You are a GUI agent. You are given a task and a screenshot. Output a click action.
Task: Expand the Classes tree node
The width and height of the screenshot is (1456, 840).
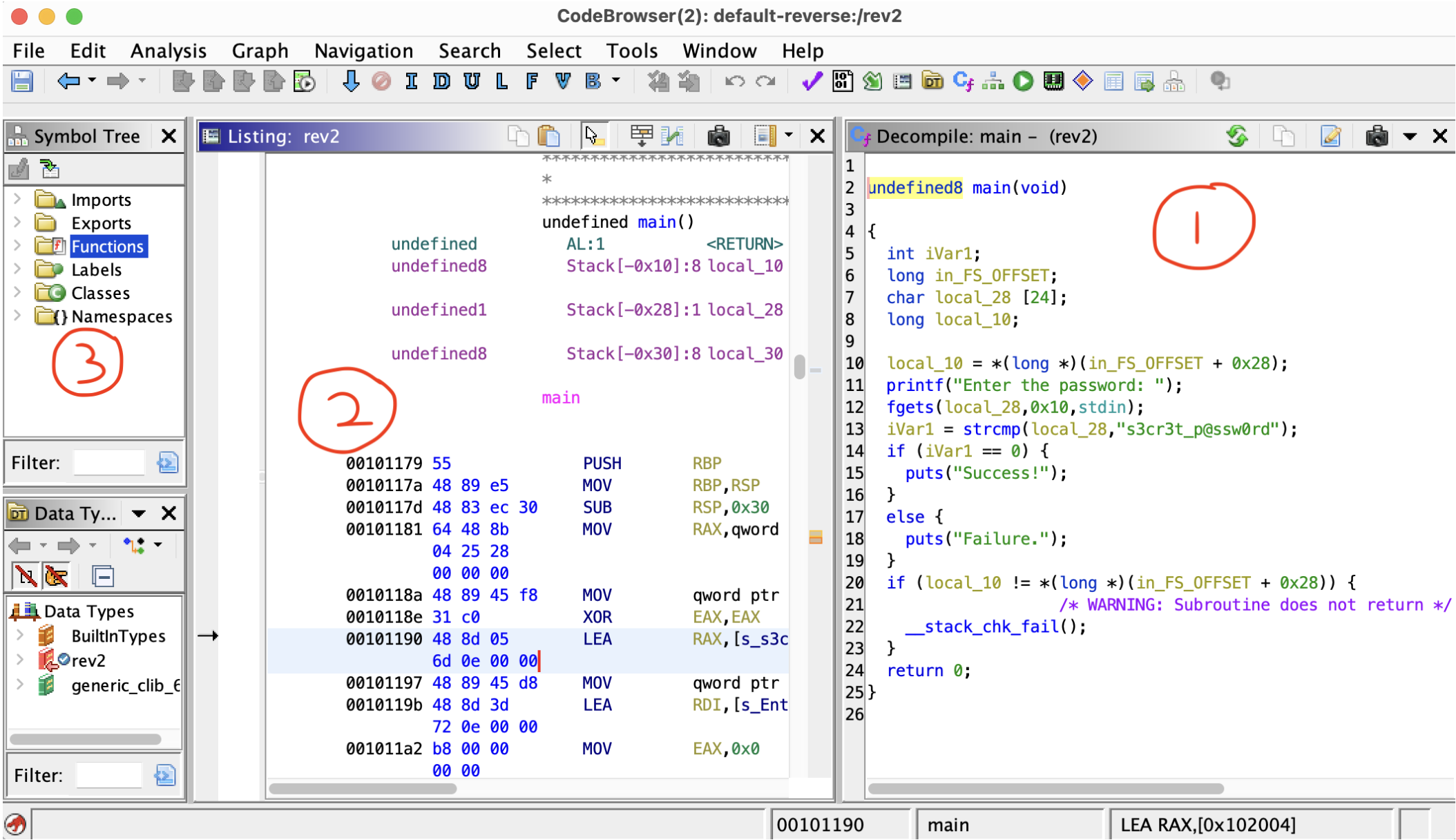click(x=17, y=293)
